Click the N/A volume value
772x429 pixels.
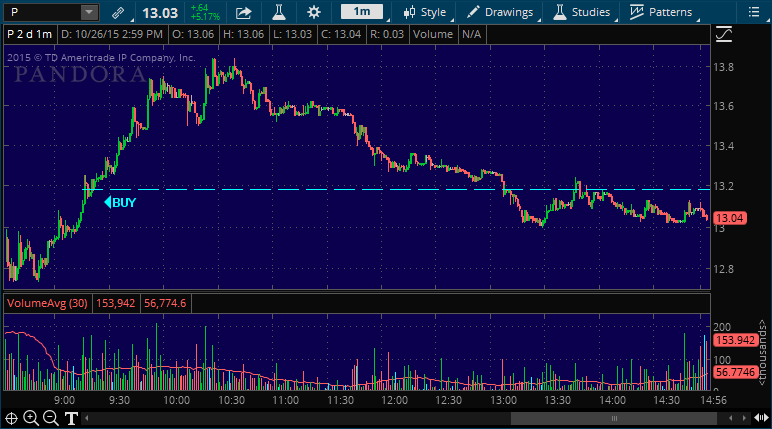point(471,34)
